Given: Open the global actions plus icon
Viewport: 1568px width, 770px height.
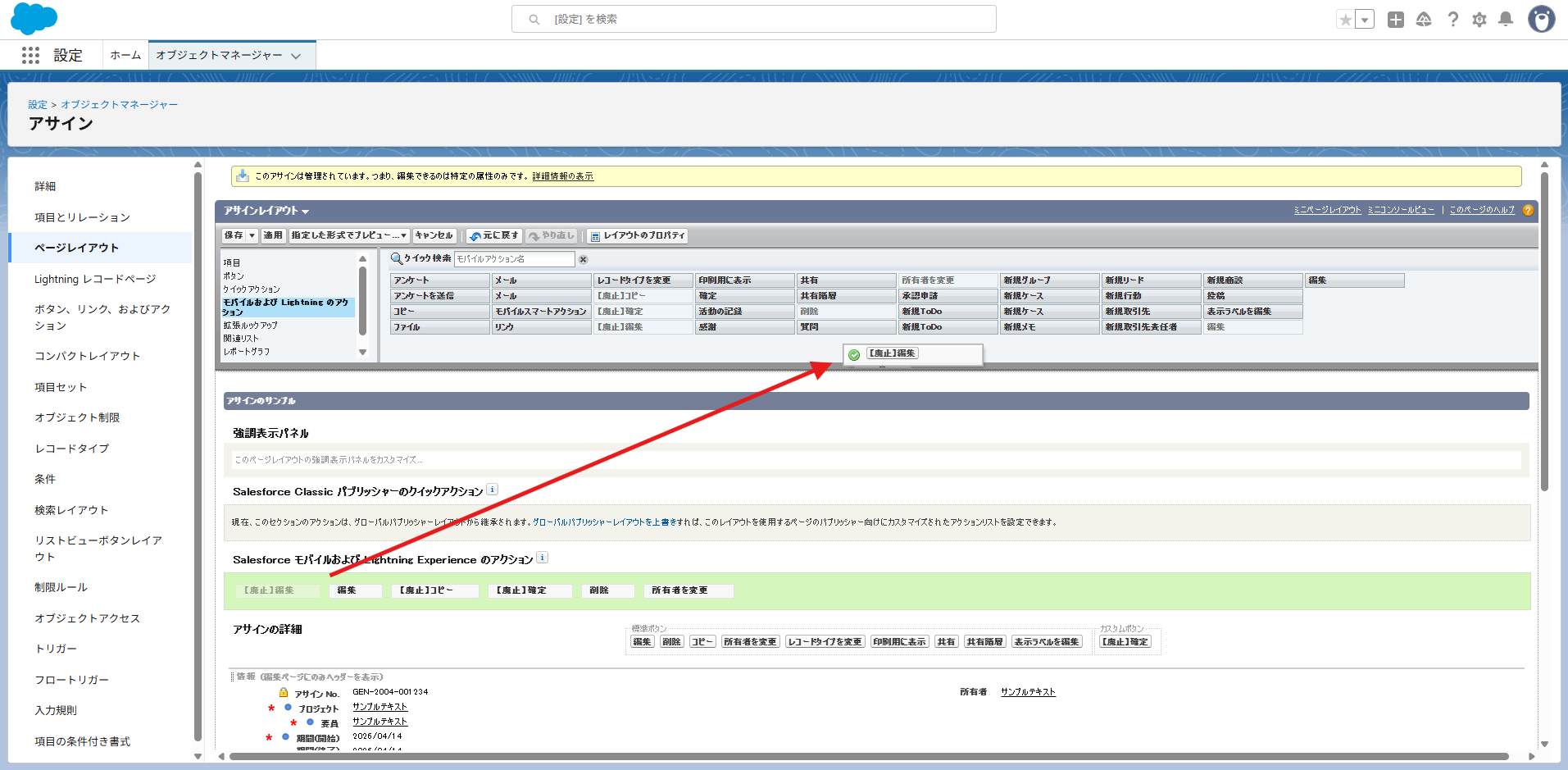Looking at the screenshot, I should click(1396, 20).
